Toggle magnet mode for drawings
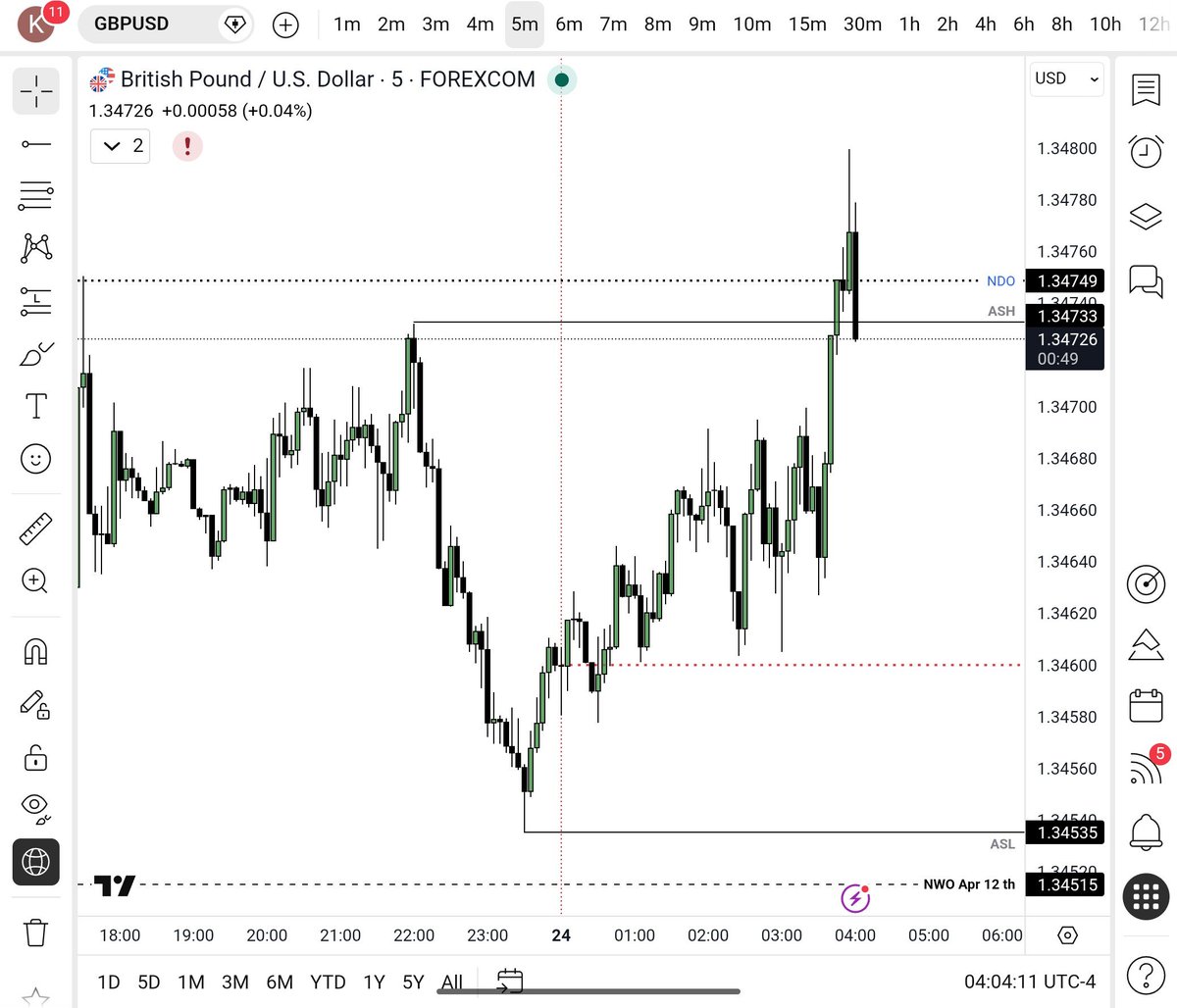Image resolution: width=1177 pixels, height=1008 pixels. coord(36,651)
